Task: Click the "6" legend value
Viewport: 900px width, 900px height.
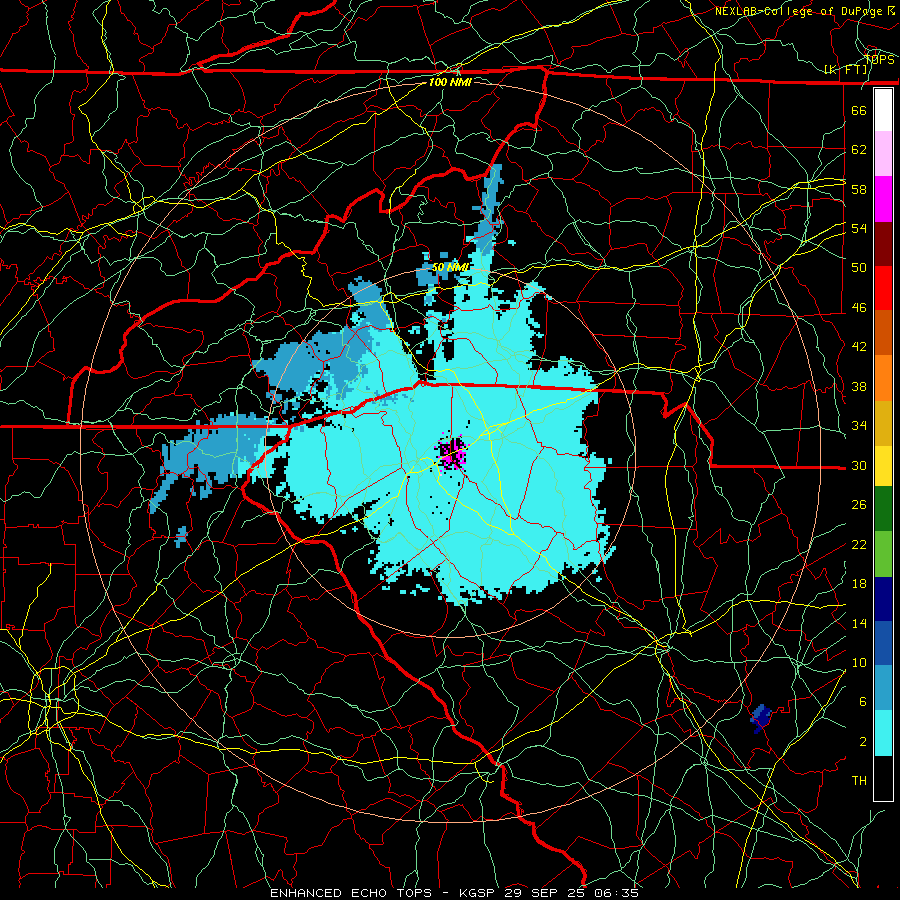Action: tap(862, 702)
